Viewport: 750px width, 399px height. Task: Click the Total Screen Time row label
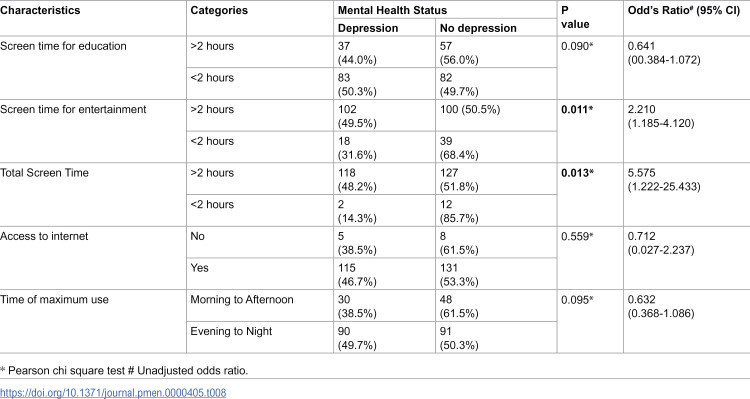pos(44,173)
